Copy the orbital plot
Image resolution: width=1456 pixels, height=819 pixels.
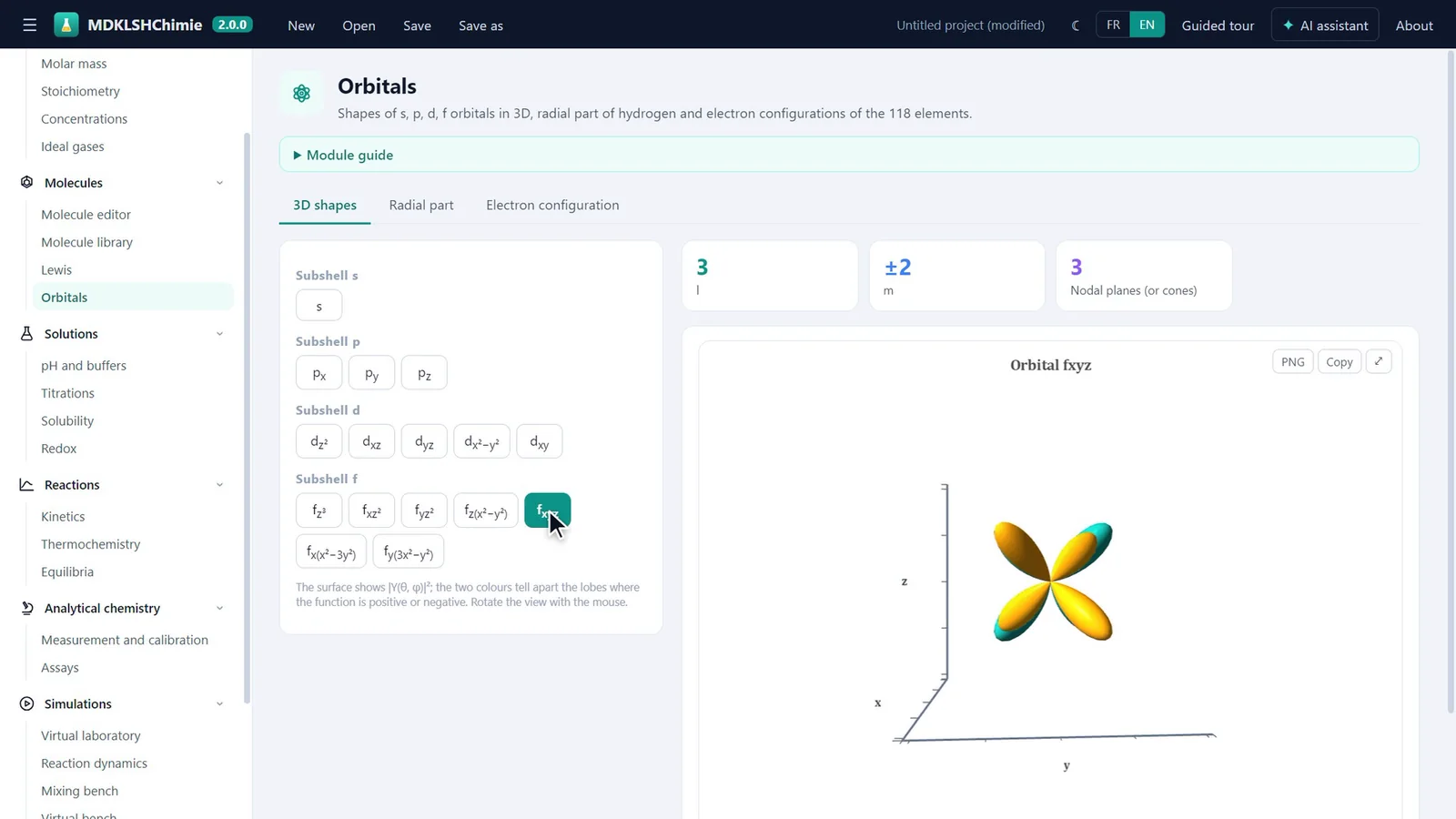click(1339, 361)
